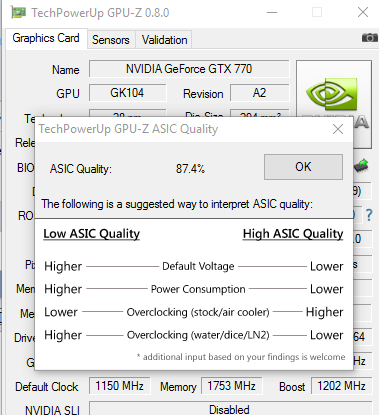The image size is (379, 415).
Task: Click the 87.4% ASIC quality value
Action: pos(190,169)
